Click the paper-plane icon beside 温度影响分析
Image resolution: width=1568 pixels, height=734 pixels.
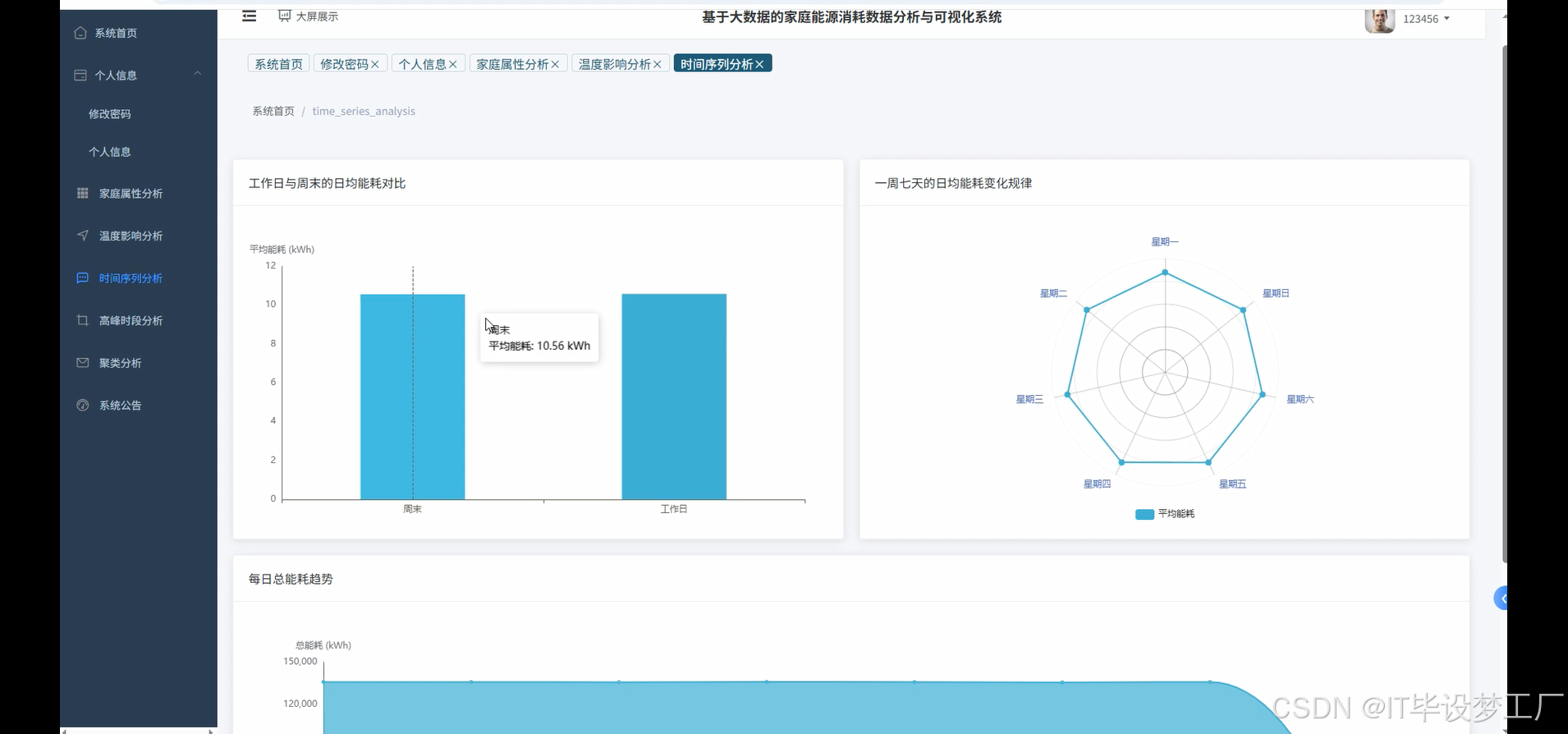point(82,236)
